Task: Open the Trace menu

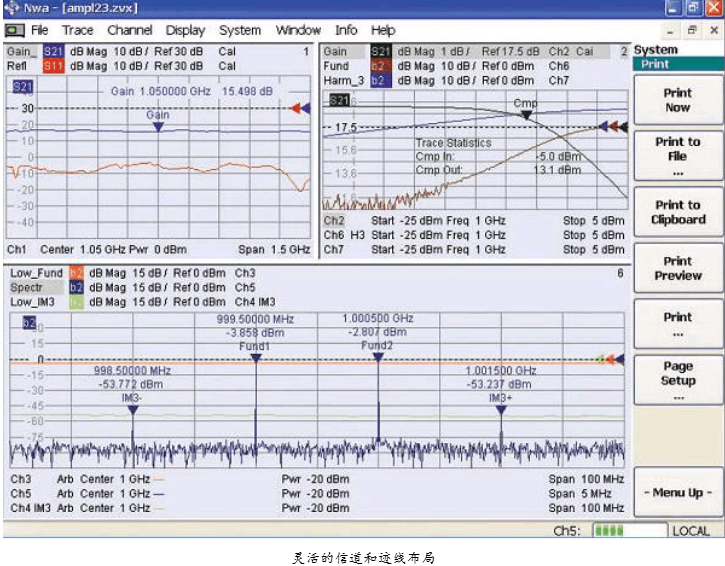Action: click(77, 30)
